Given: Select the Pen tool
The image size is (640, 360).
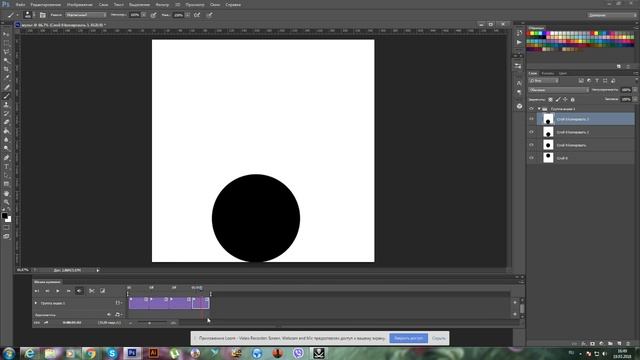Looking at the screenshot, I should [x=6, y=158].
